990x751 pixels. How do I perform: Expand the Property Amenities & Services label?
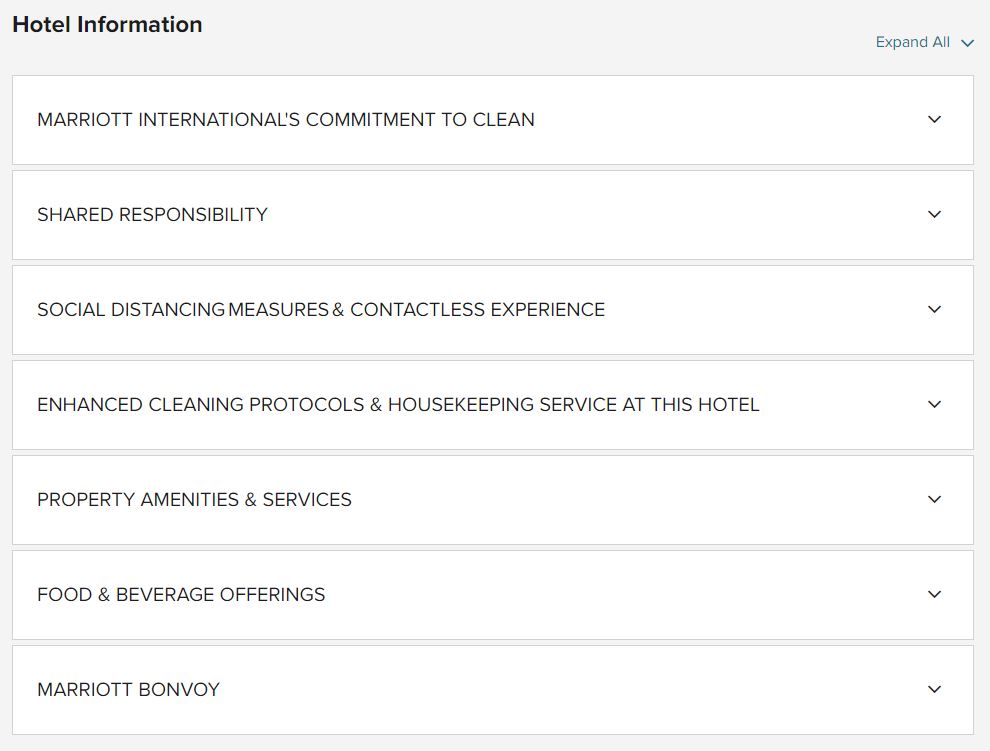[194, 500]
